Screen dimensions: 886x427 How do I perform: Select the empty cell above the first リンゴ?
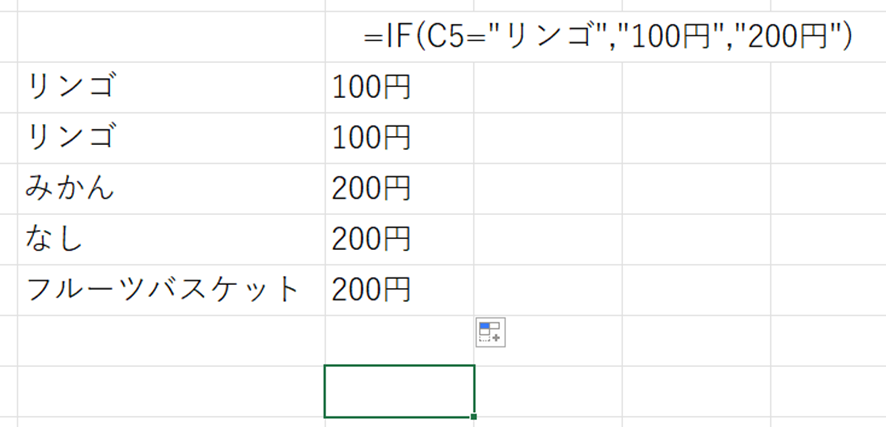click(170, 37)
